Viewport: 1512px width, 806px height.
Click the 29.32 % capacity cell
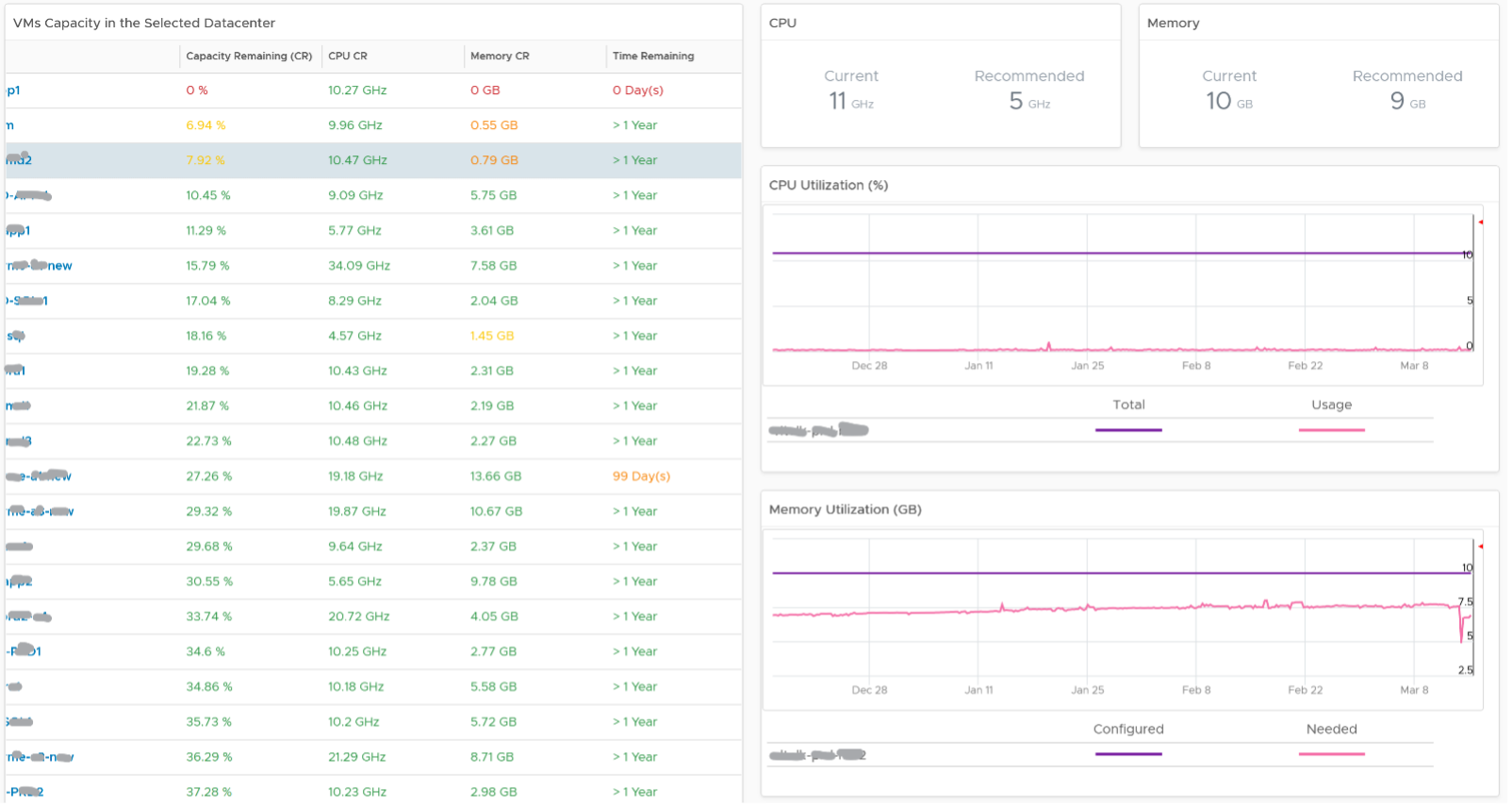click(209, 512)
